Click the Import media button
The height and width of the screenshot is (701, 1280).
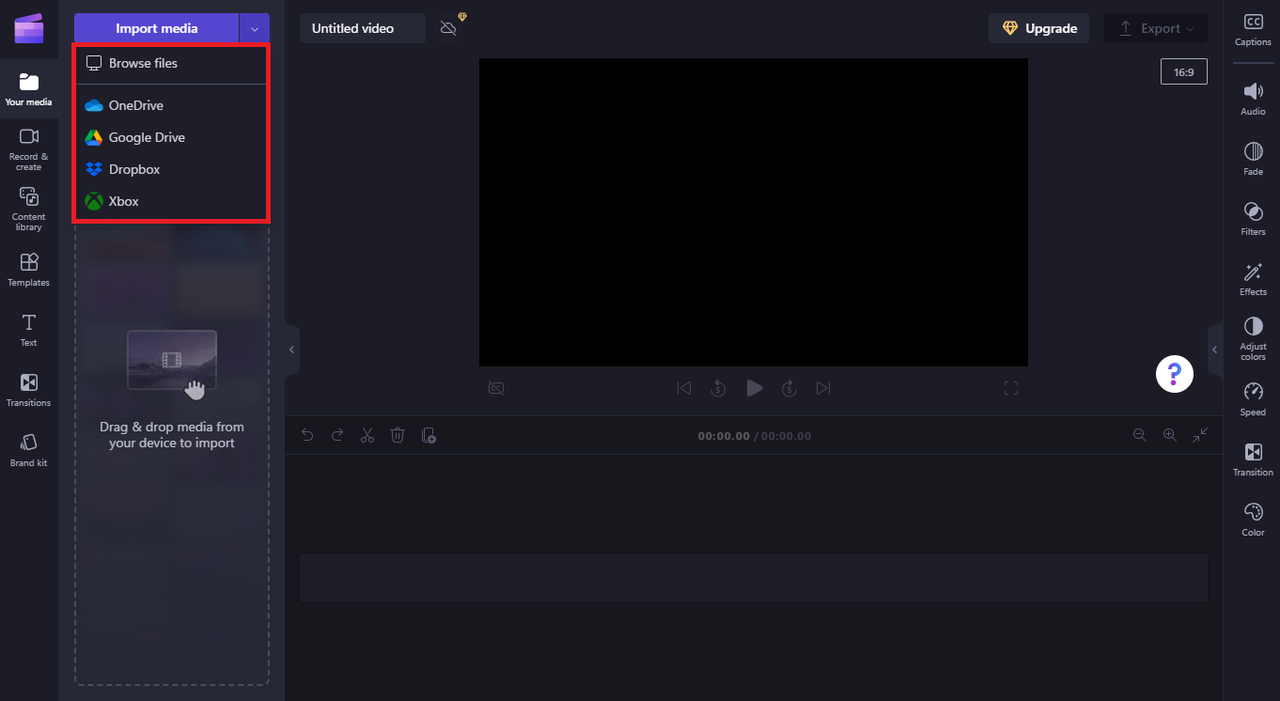(157, 28)
